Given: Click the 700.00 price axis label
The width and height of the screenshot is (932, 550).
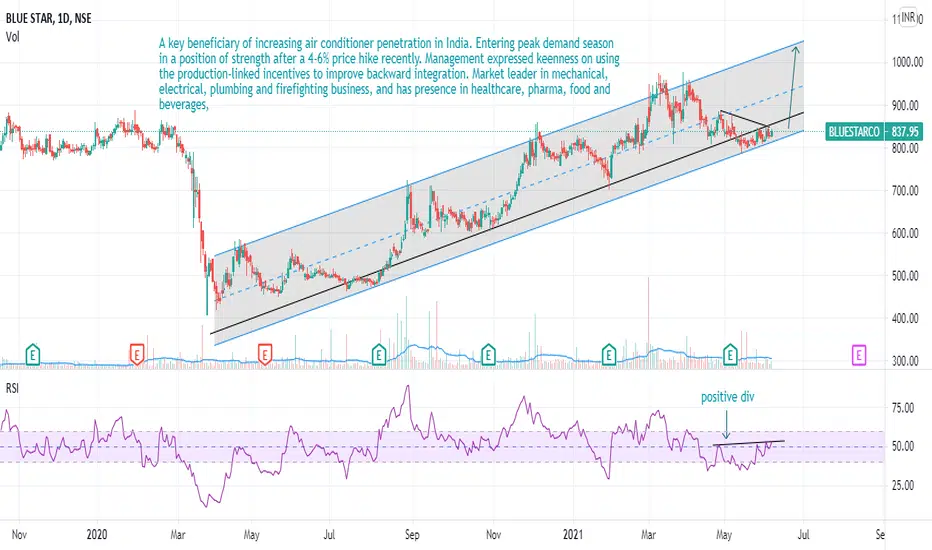Looking at the screenshot, I should [907, 191].
